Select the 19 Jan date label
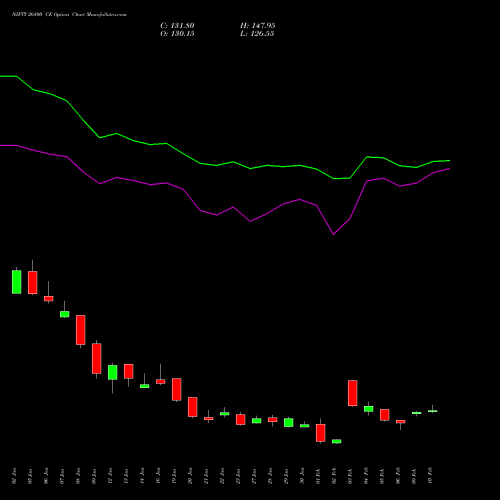 [174, 476]
